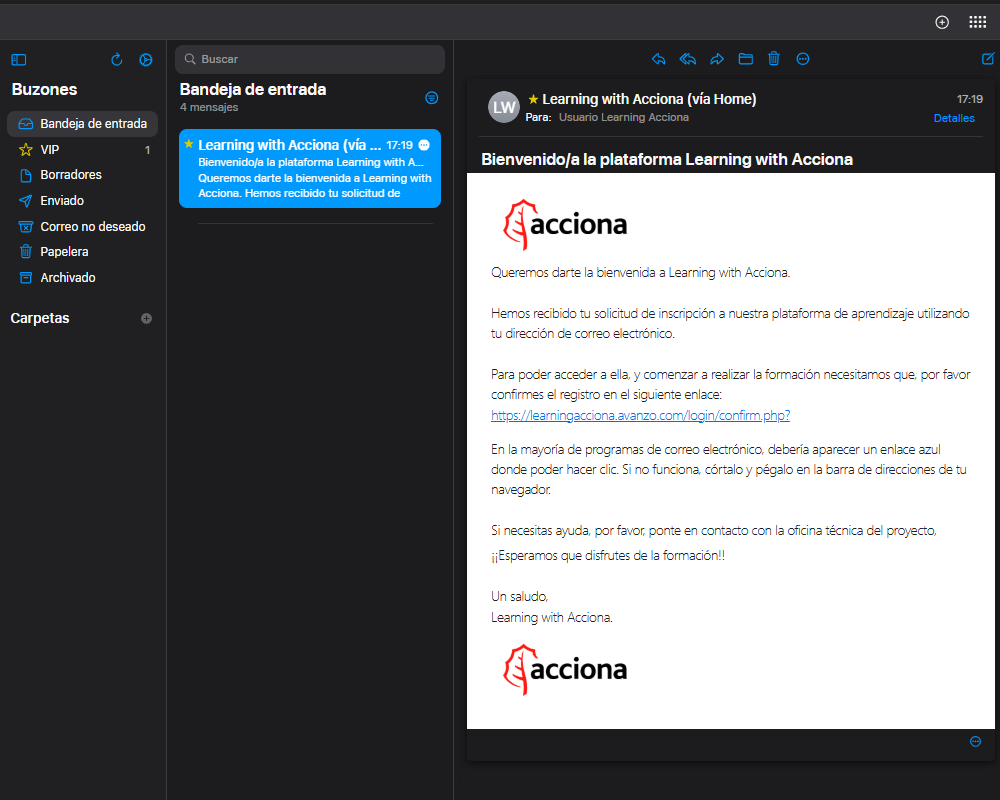
Task: Open the login confirm.php link
Action: pos(640,415)
